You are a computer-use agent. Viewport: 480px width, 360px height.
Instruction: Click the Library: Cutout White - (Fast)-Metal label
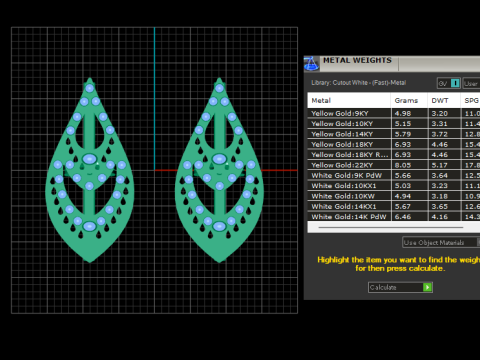[358, 83]
